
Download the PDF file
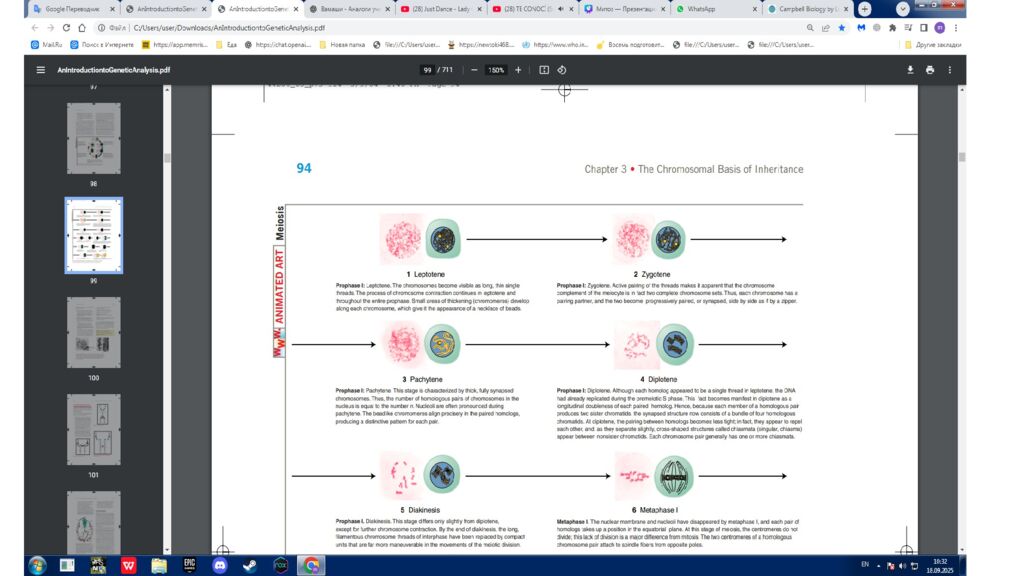point(910,70)
